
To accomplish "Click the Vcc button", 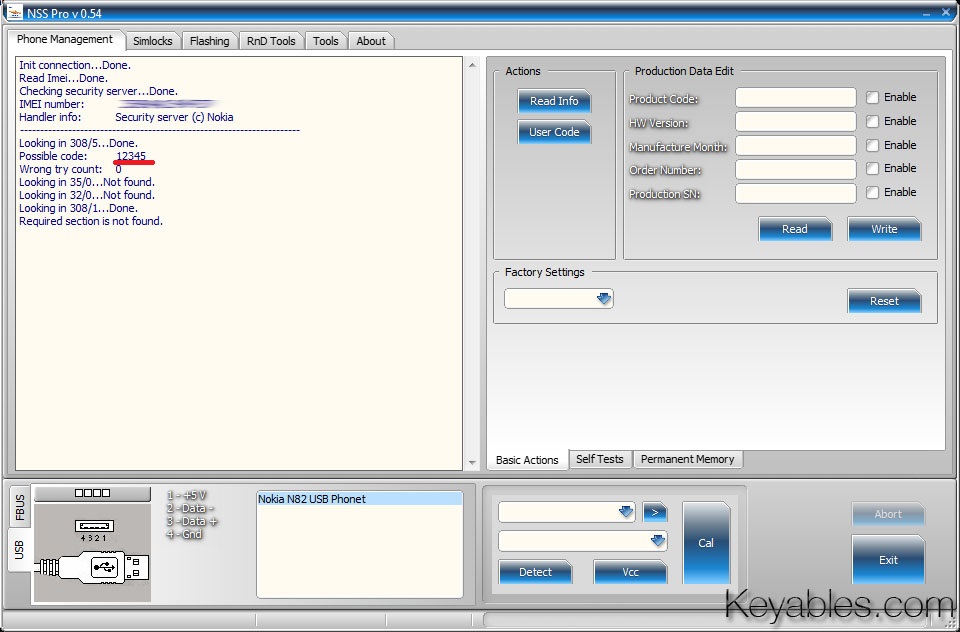I will [x=630, y=572].
